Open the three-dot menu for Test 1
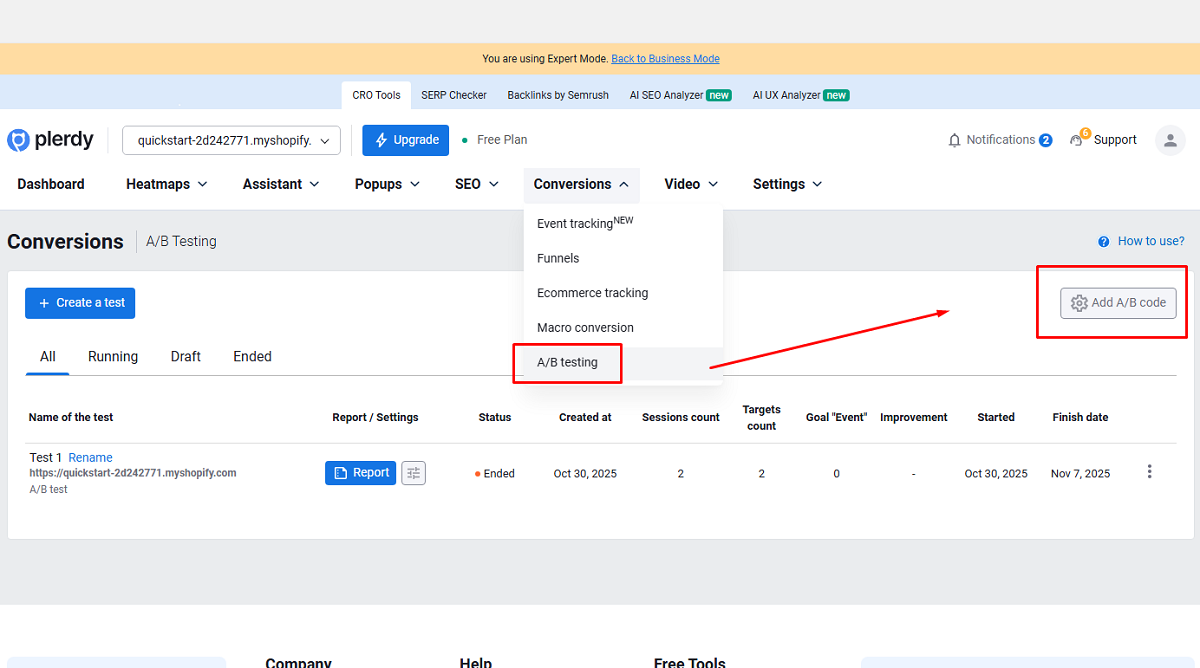The width and height of the screenshot is (1200, 668). pos(1149,472)
